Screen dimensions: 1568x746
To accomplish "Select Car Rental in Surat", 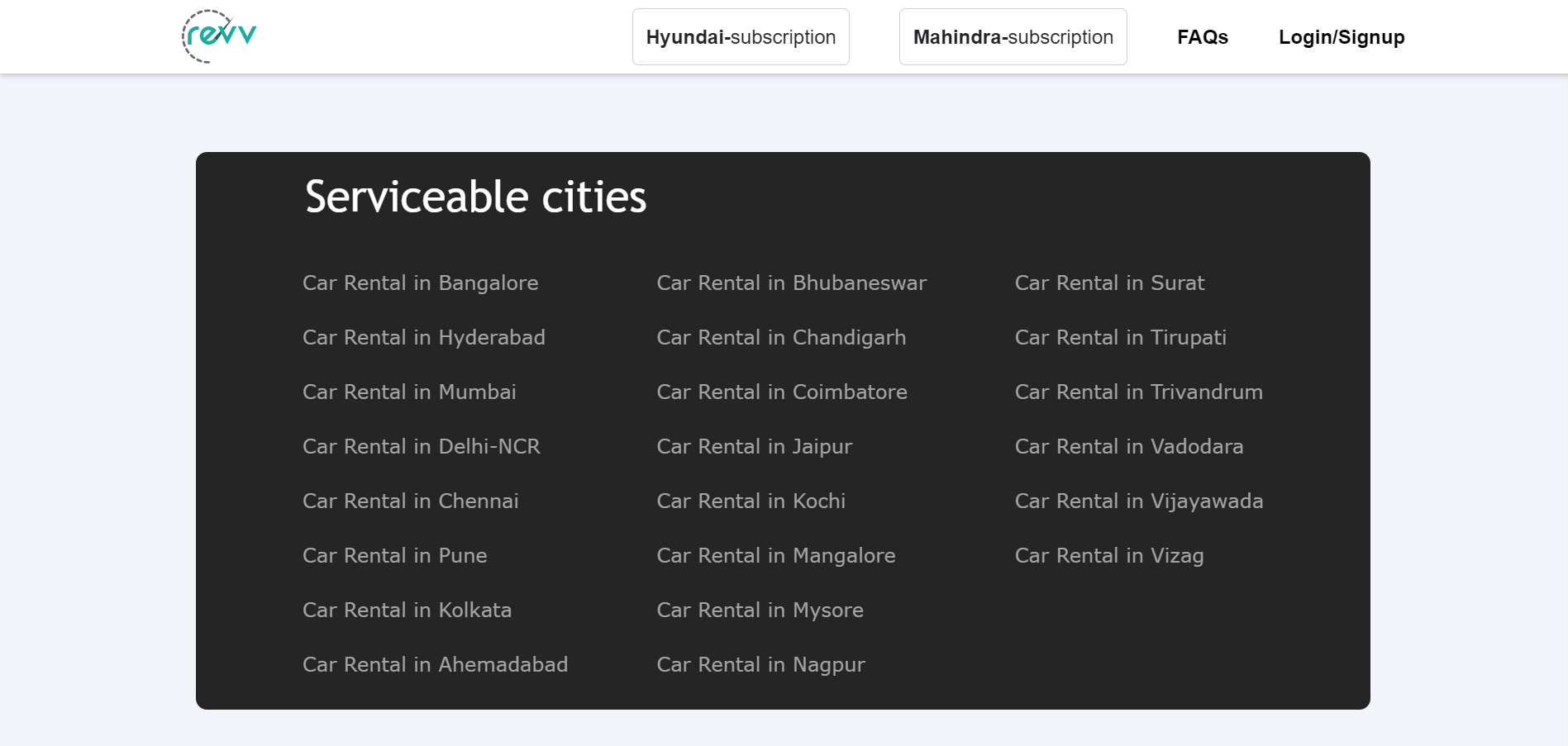I will [x=1109, y=283].
